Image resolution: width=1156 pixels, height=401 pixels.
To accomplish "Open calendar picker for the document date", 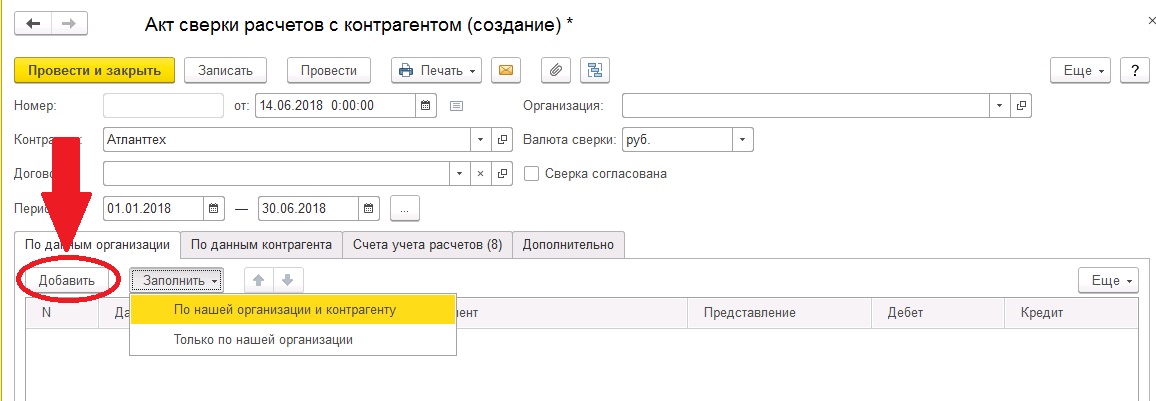I will (x=424, y=105).
